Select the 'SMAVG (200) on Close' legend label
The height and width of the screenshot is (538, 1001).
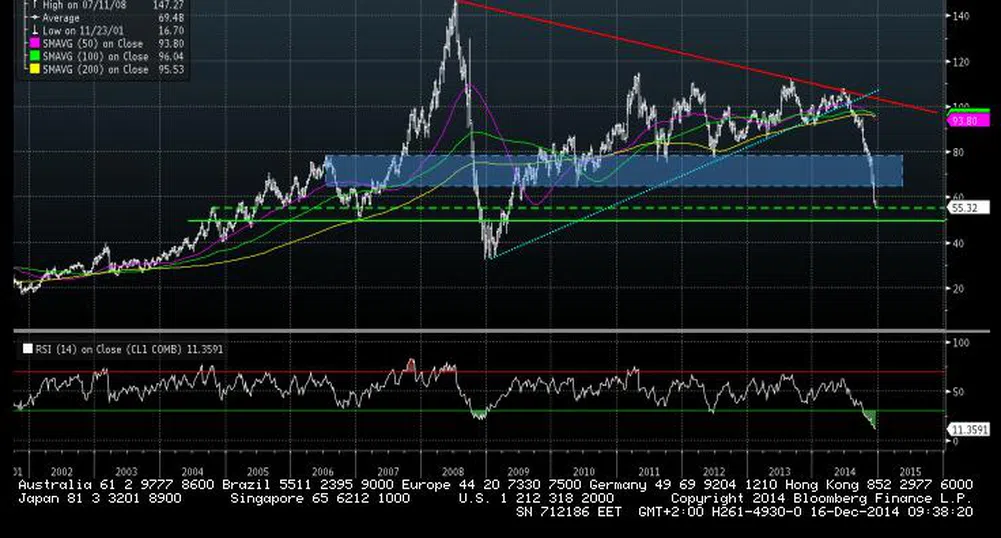(97, 69)
